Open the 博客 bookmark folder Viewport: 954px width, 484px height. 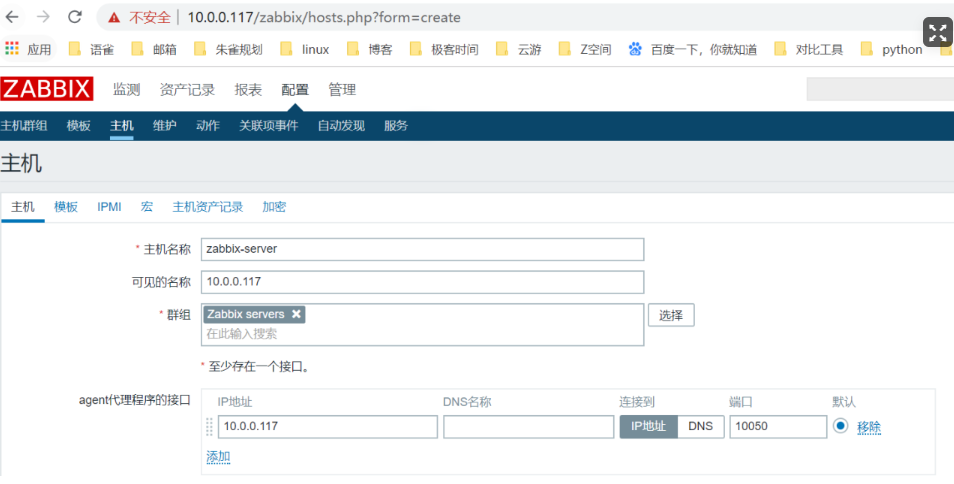pos(370,49)
